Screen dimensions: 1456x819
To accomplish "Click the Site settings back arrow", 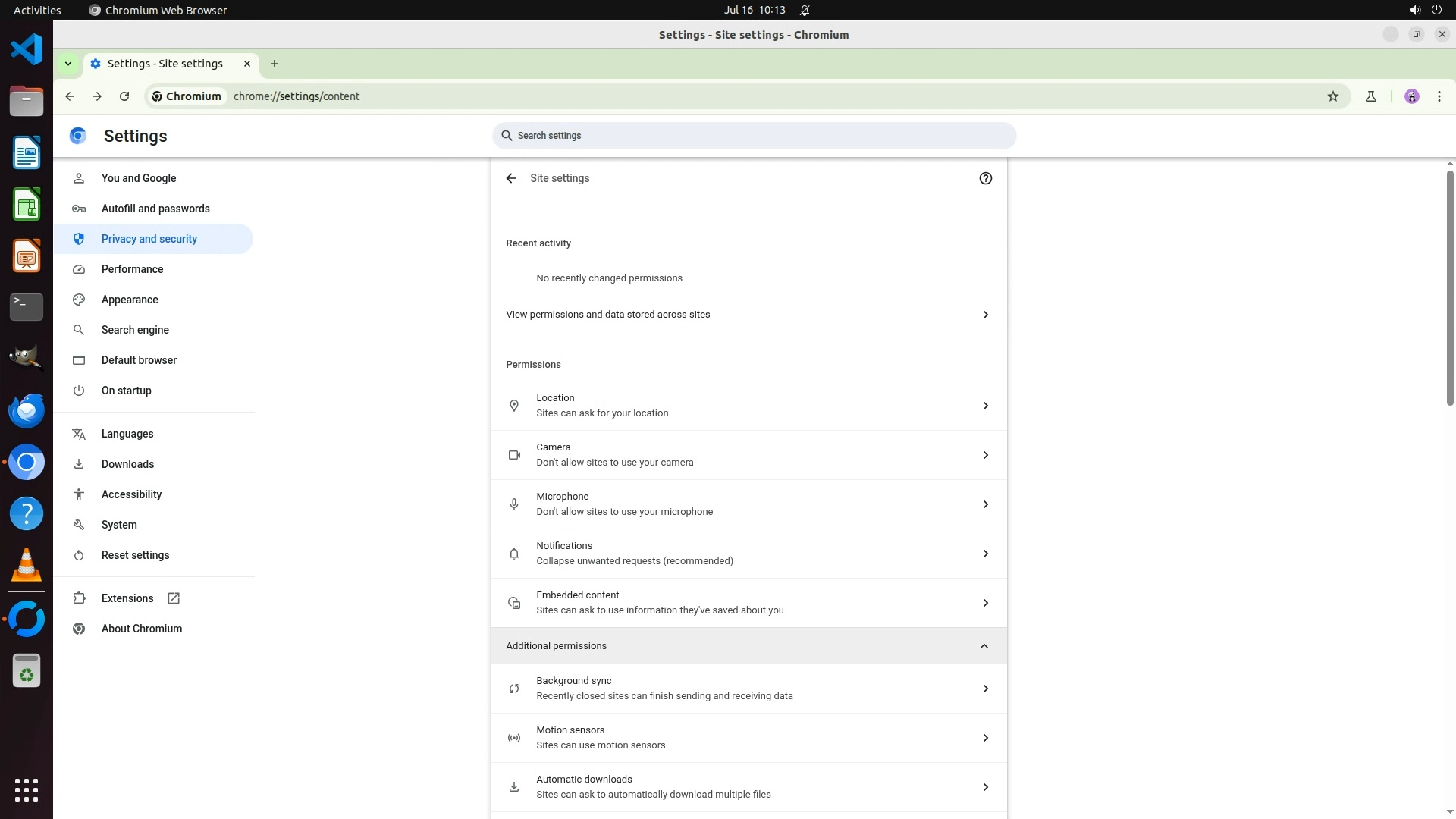I will click(x=511, y=178).
